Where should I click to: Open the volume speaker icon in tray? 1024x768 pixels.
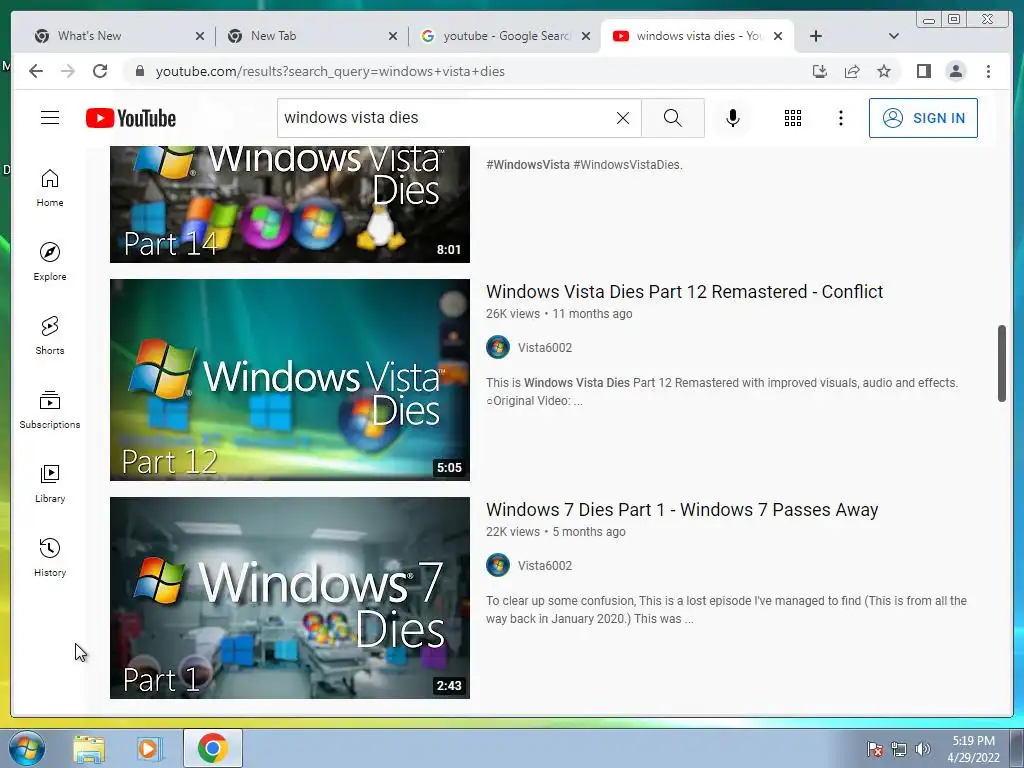click(x=923, y=749)
